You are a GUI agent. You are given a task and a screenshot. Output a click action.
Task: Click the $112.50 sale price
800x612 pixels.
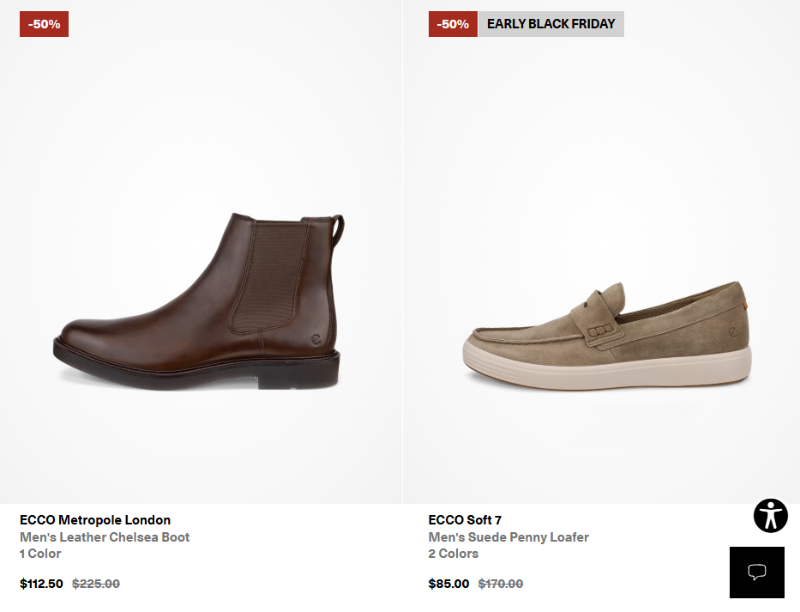point(41,584)
